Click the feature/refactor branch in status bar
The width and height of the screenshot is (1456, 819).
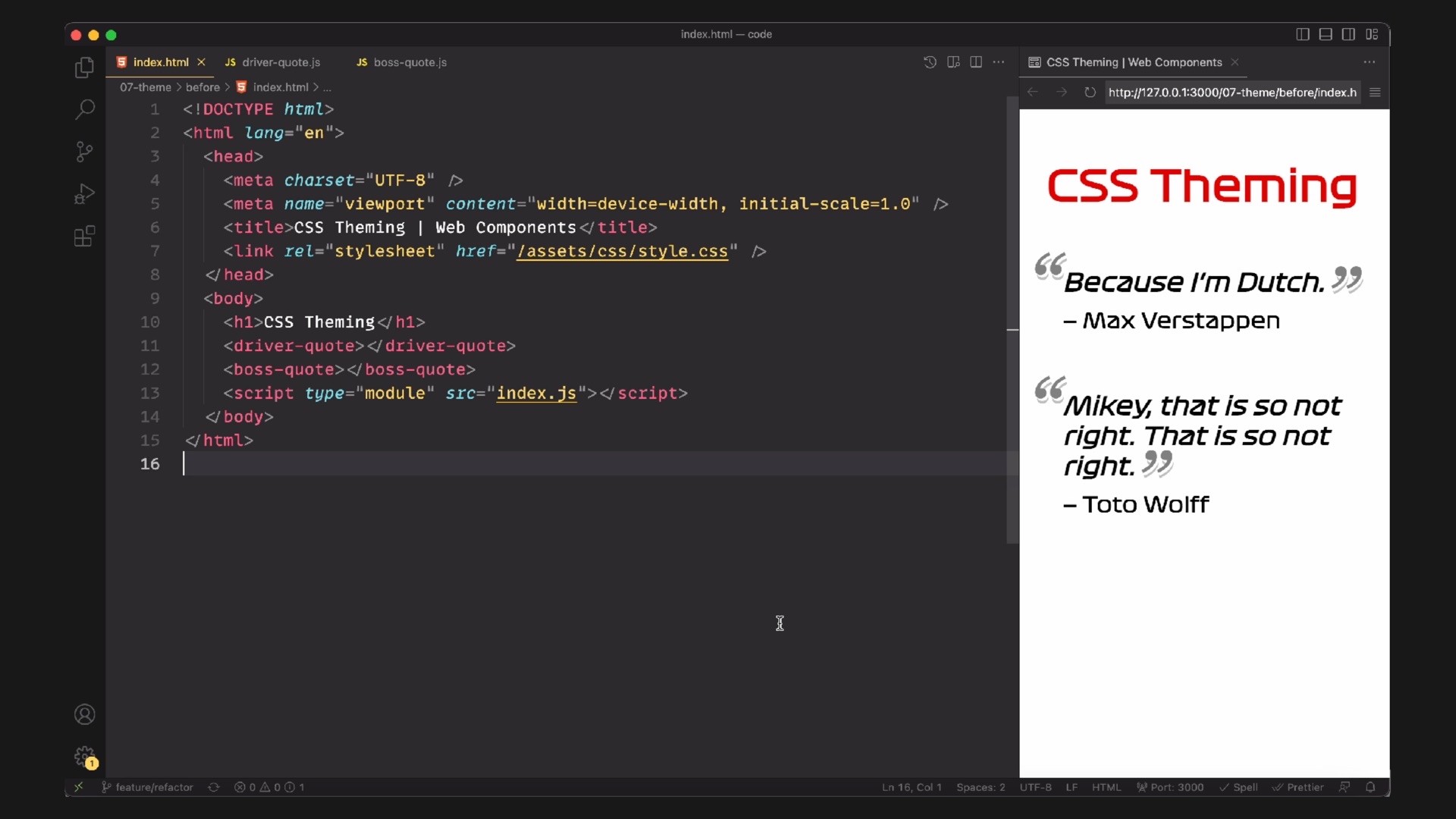(148, 787)
